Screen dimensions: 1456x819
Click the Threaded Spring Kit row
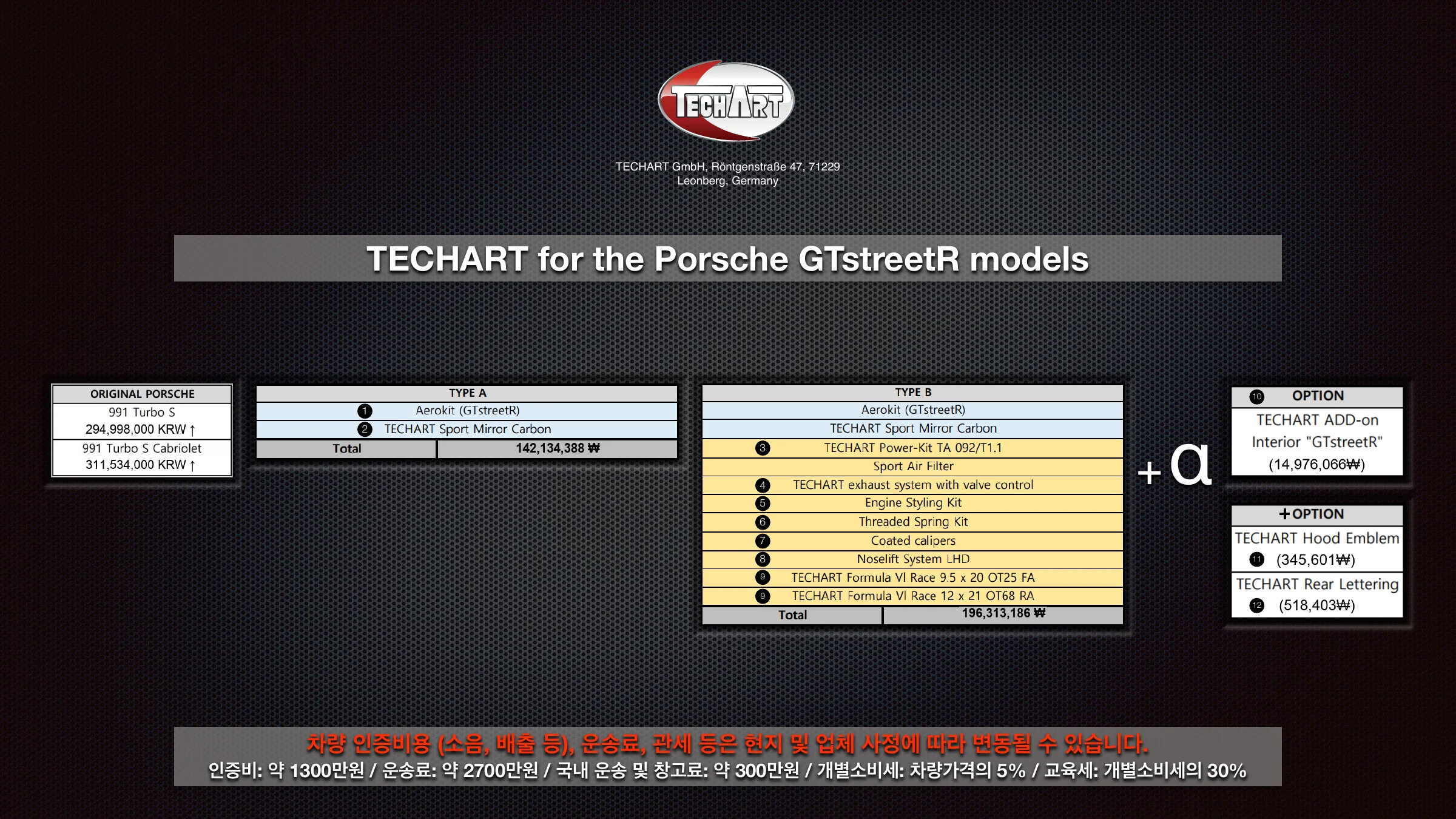click(913, 522)
